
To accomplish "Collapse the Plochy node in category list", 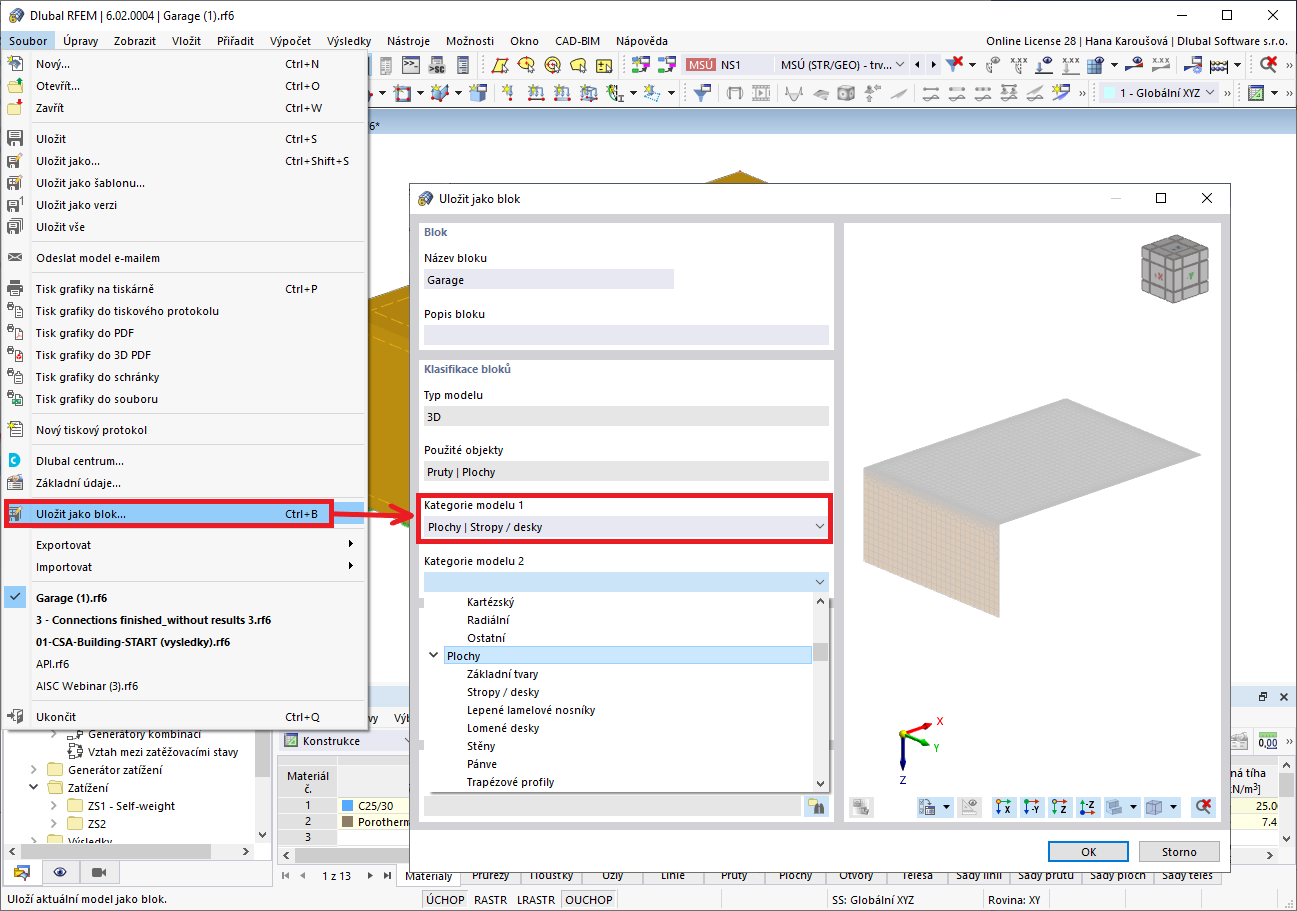I will [432, 655].
